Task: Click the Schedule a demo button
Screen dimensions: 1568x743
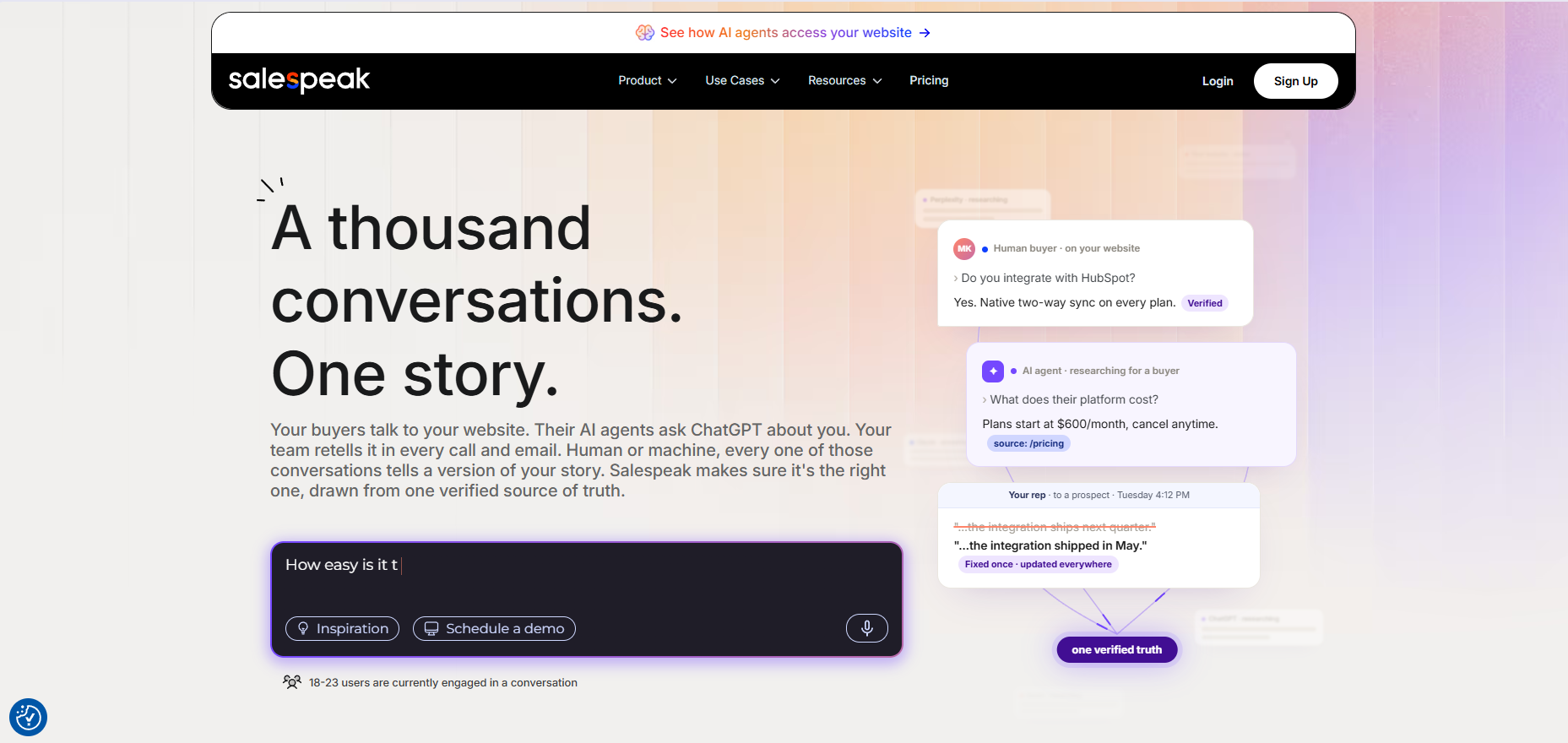Action: click(x=494, y=628)
